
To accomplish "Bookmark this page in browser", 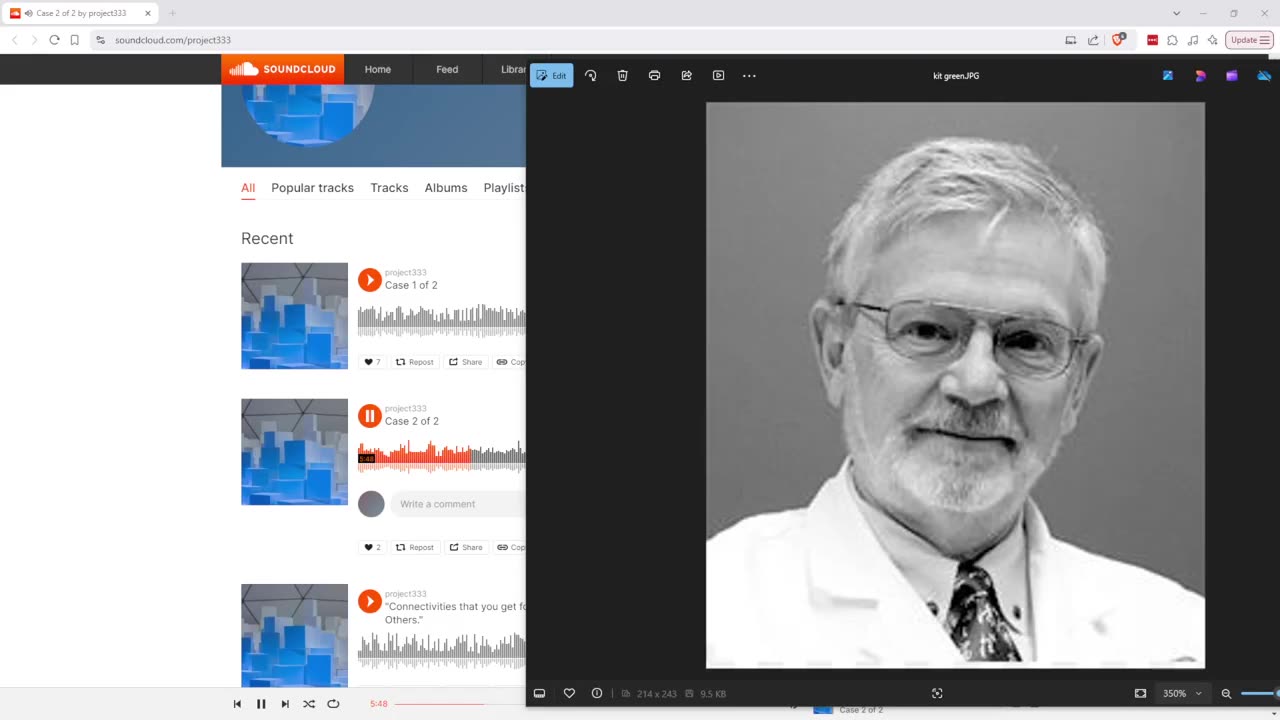I will [74, 40].
